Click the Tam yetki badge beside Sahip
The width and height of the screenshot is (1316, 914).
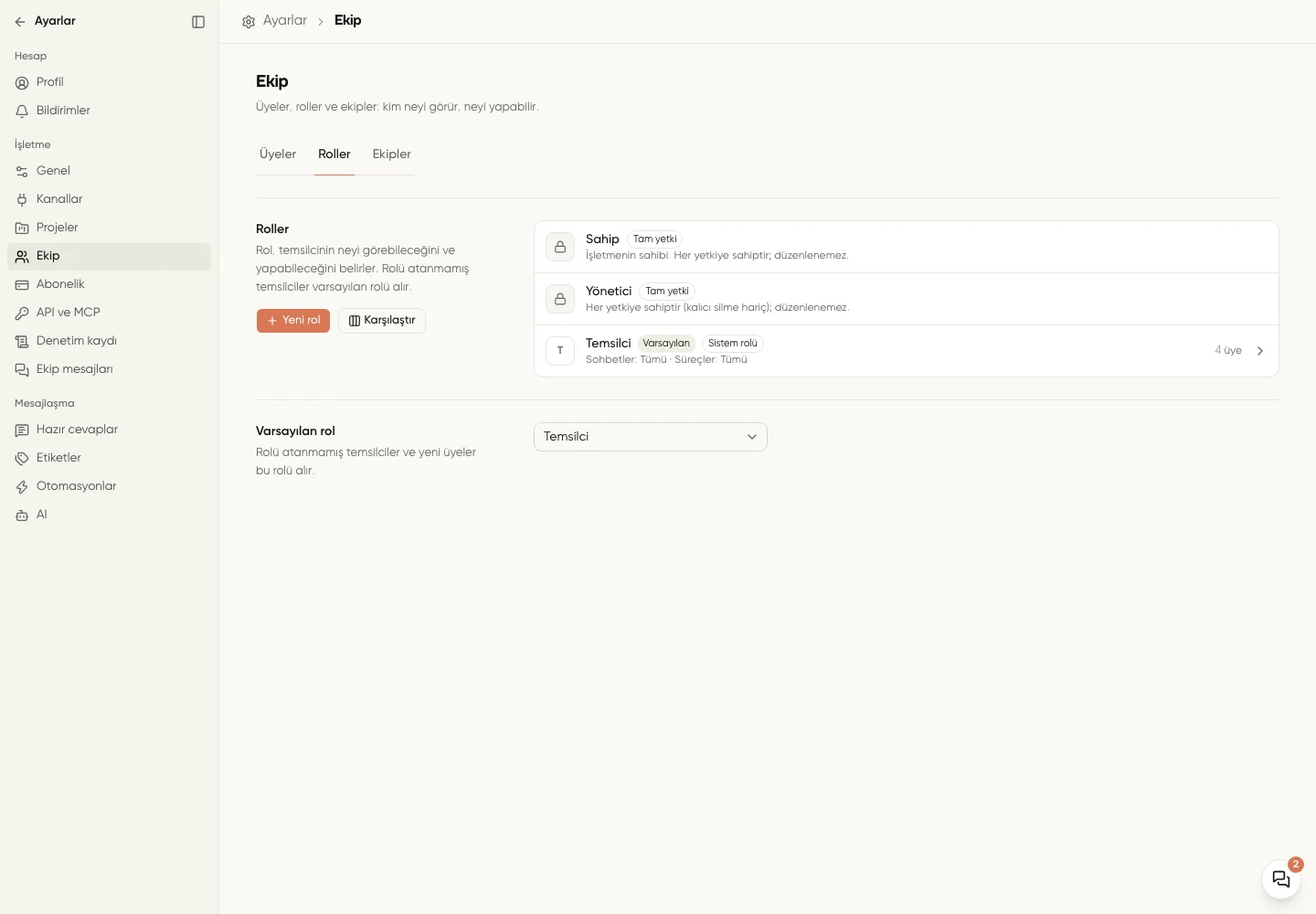[655, 239]
